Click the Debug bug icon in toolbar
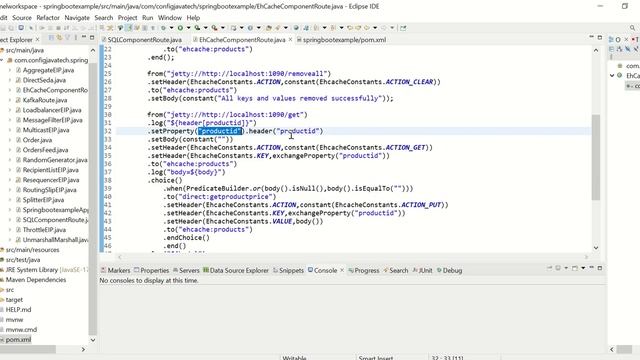The height and width of the screenshot is (360, 640). click(x=163, y=28)
